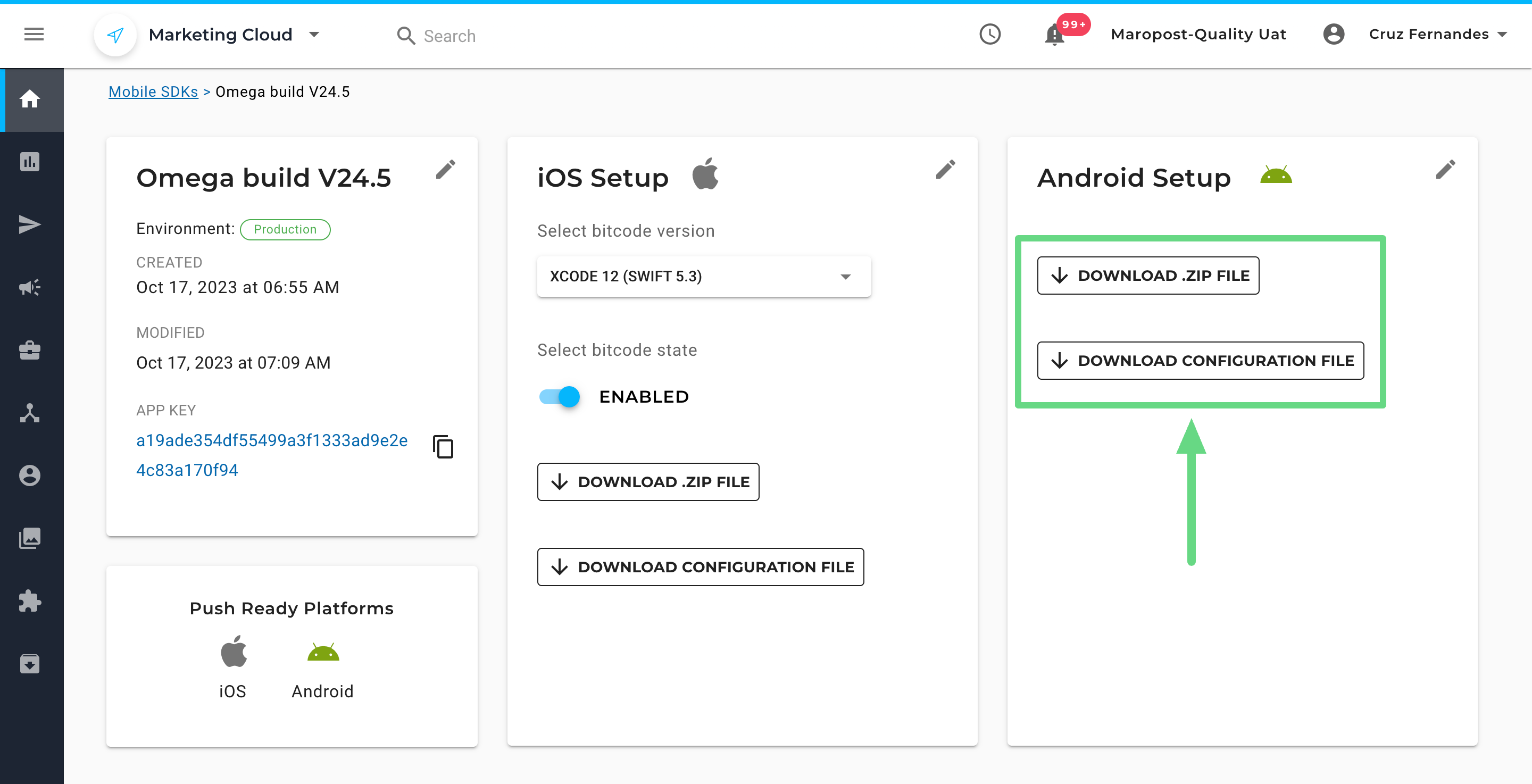This screenshot has width=1532, height=784.
Task: Open the hamburger navigation menu
Action: coord(34,35)
